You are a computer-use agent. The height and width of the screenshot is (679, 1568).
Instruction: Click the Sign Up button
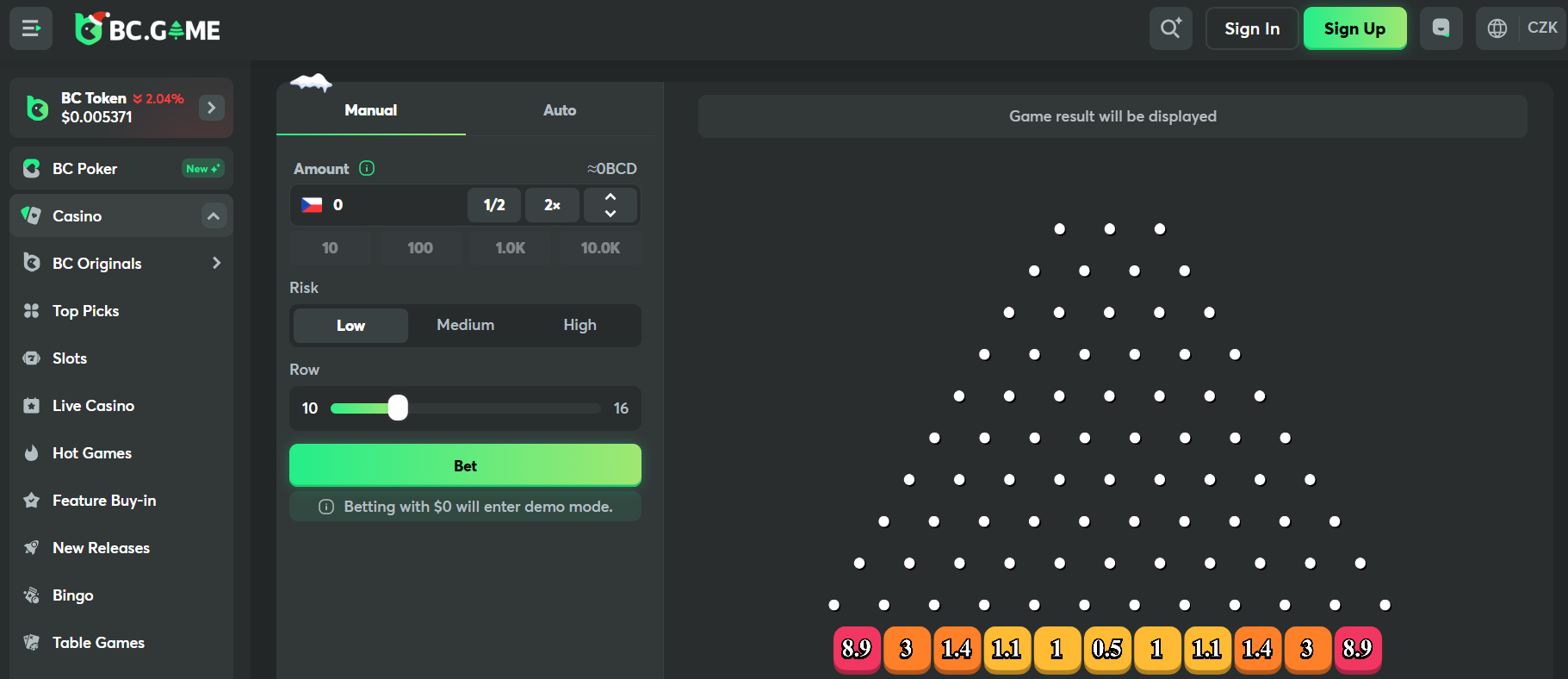1355,28
